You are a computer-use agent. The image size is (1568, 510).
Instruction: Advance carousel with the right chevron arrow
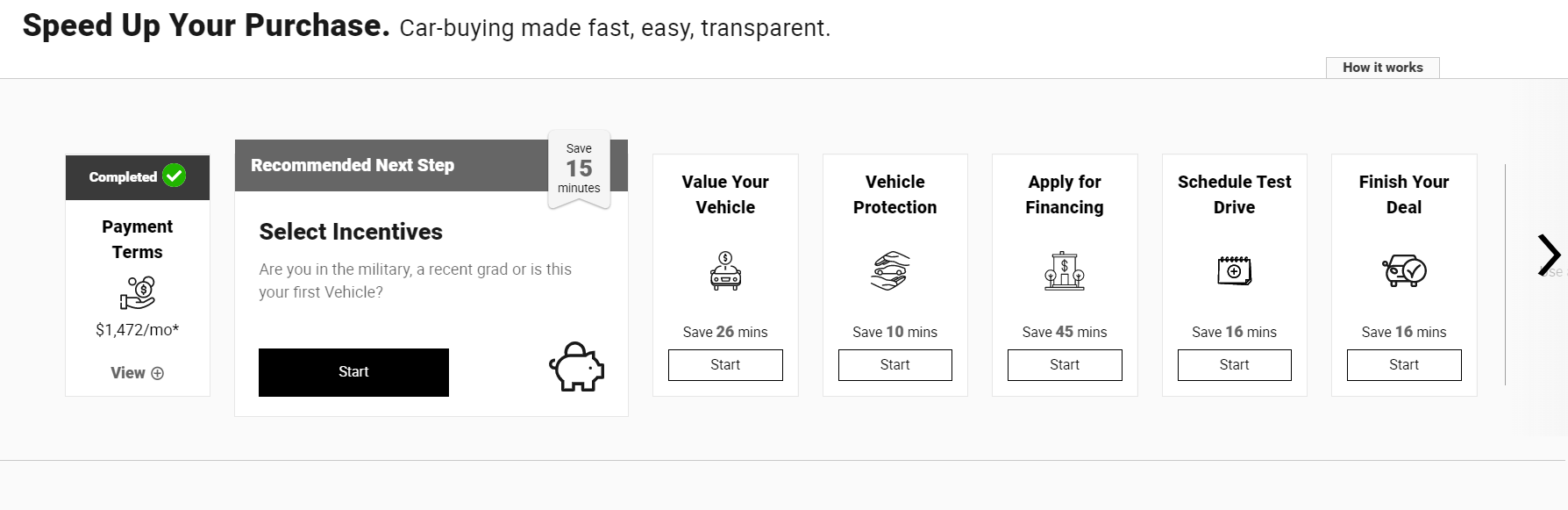pos(1549,255)
